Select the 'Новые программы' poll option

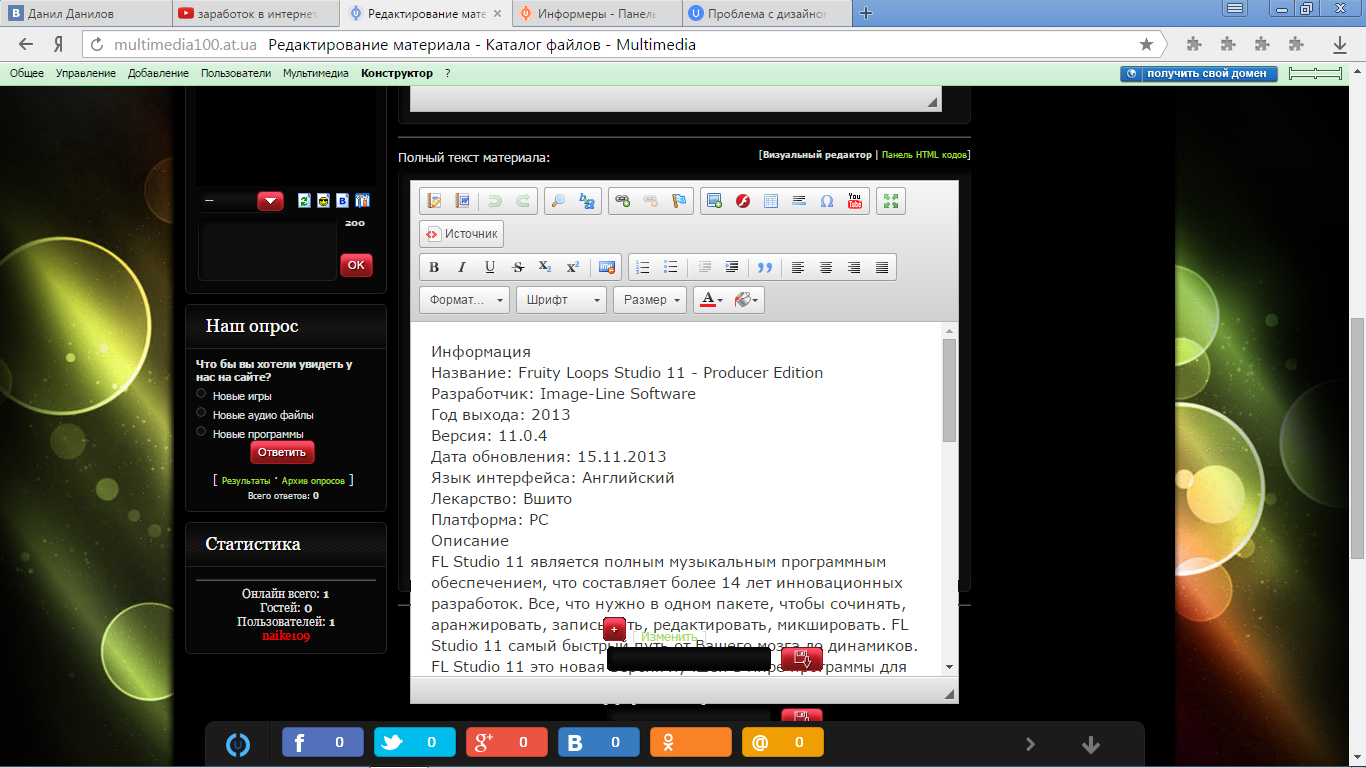pyautogui.click(x=201, y=432)
